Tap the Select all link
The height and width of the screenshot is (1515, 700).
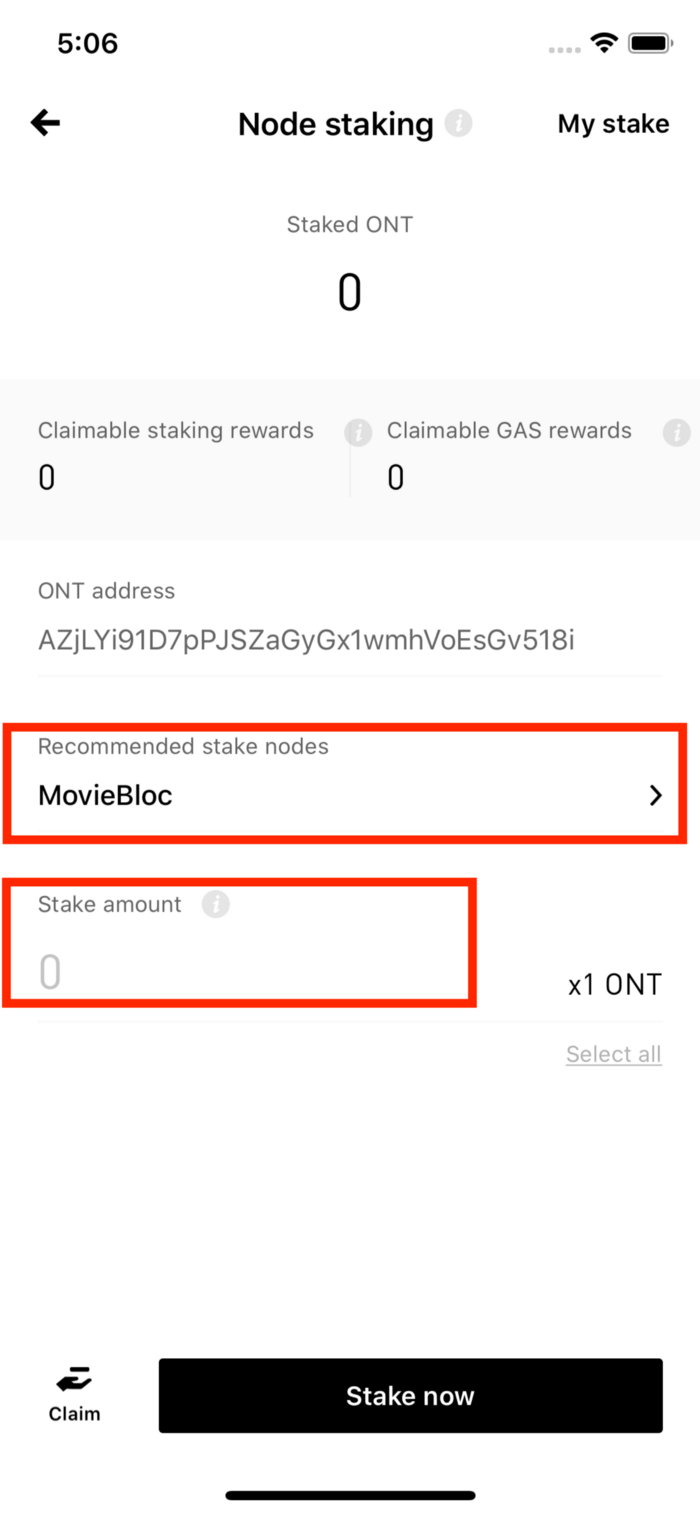click(x=613, y=1054)
